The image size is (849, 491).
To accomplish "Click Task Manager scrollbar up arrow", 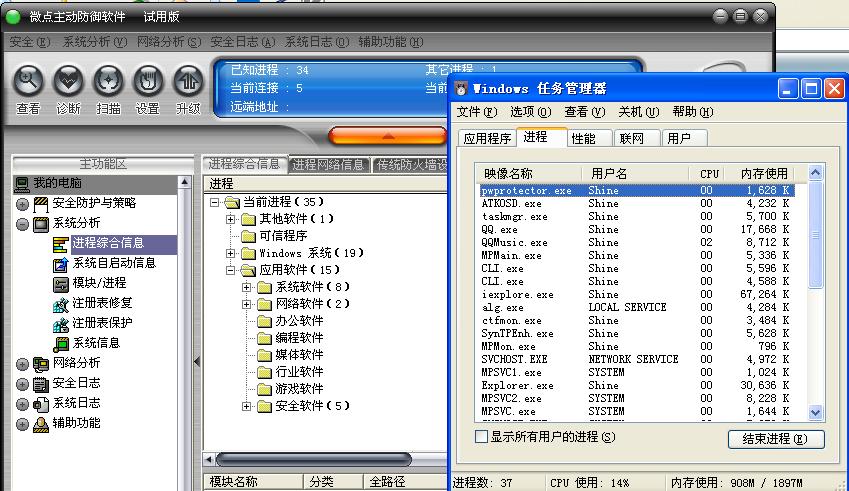I will 815,173.
